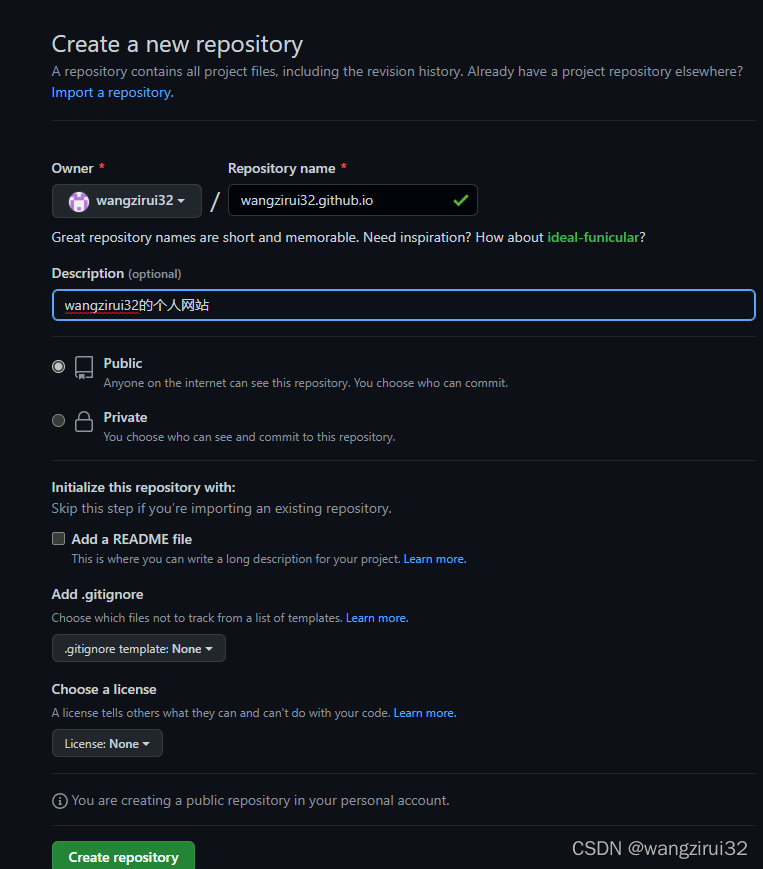Click the green checkmark in repository name field
Viewport: 763px width, 869px height.
coord(460,201)
